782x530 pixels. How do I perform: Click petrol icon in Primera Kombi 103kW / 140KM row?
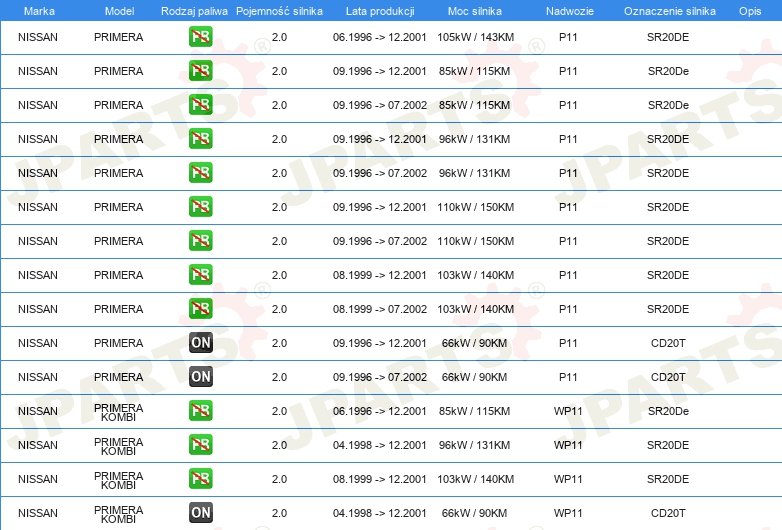(x=200, y=479)
